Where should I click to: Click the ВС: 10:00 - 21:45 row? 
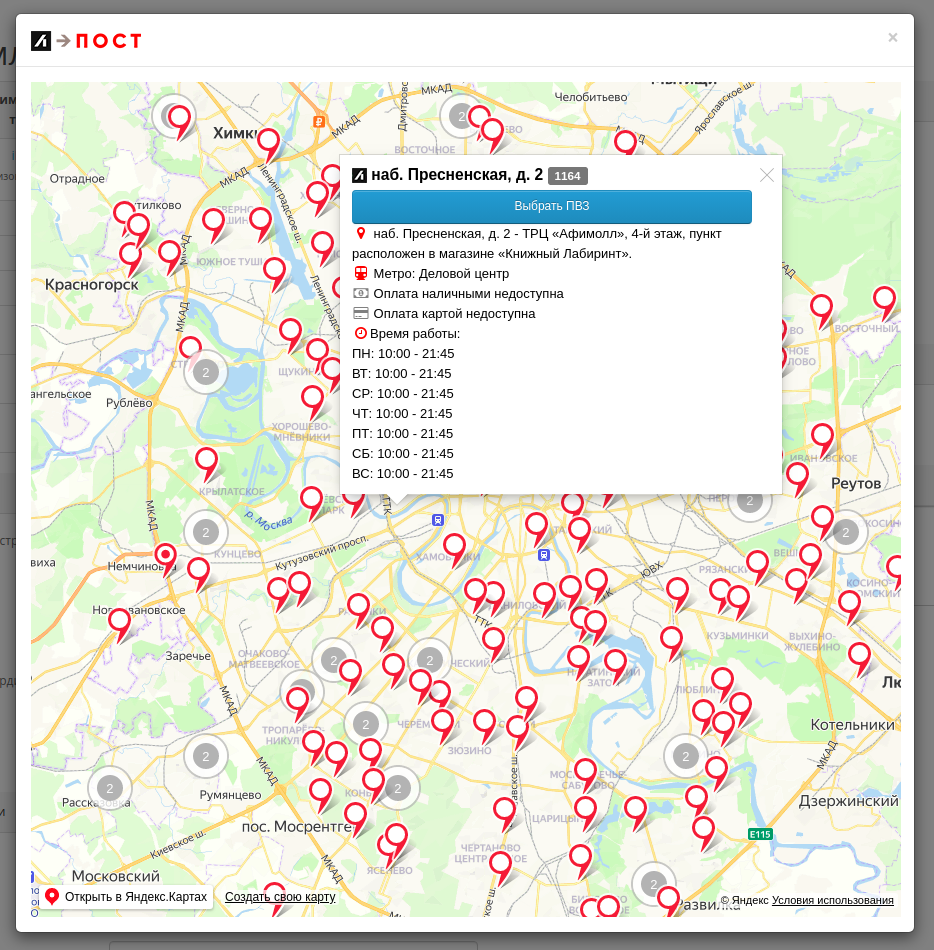tap(403, 473)
